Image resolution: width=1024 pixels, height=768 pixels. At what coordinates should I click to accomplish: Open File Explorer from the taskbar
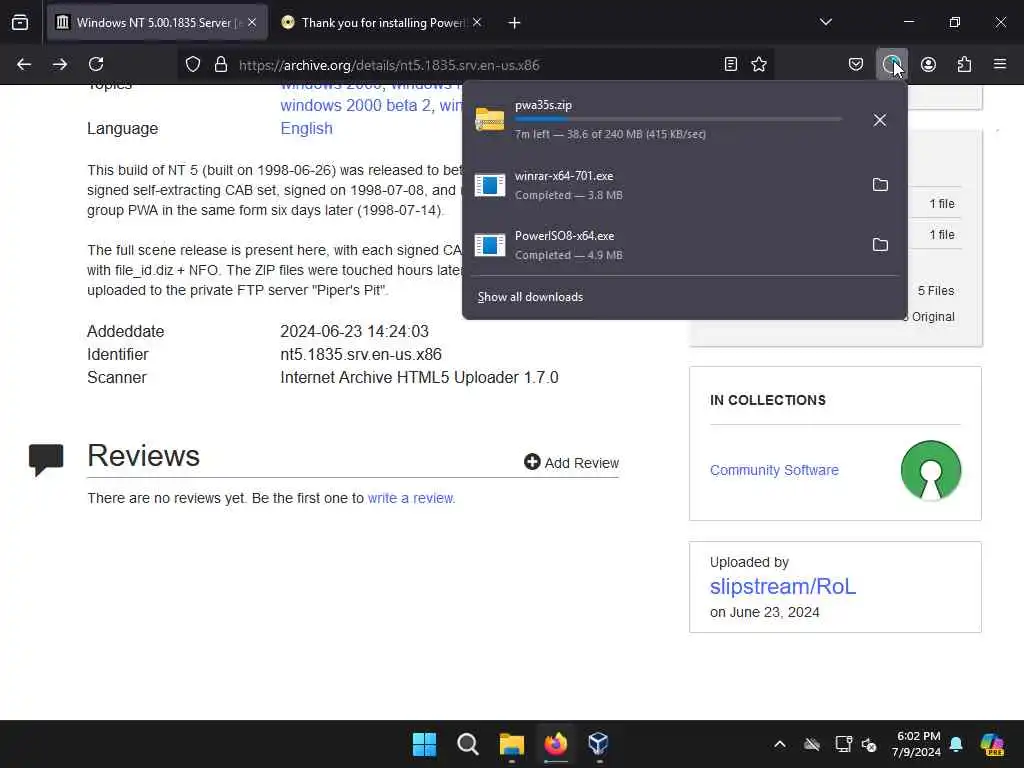pyautogui.click(x=511, y=744)
